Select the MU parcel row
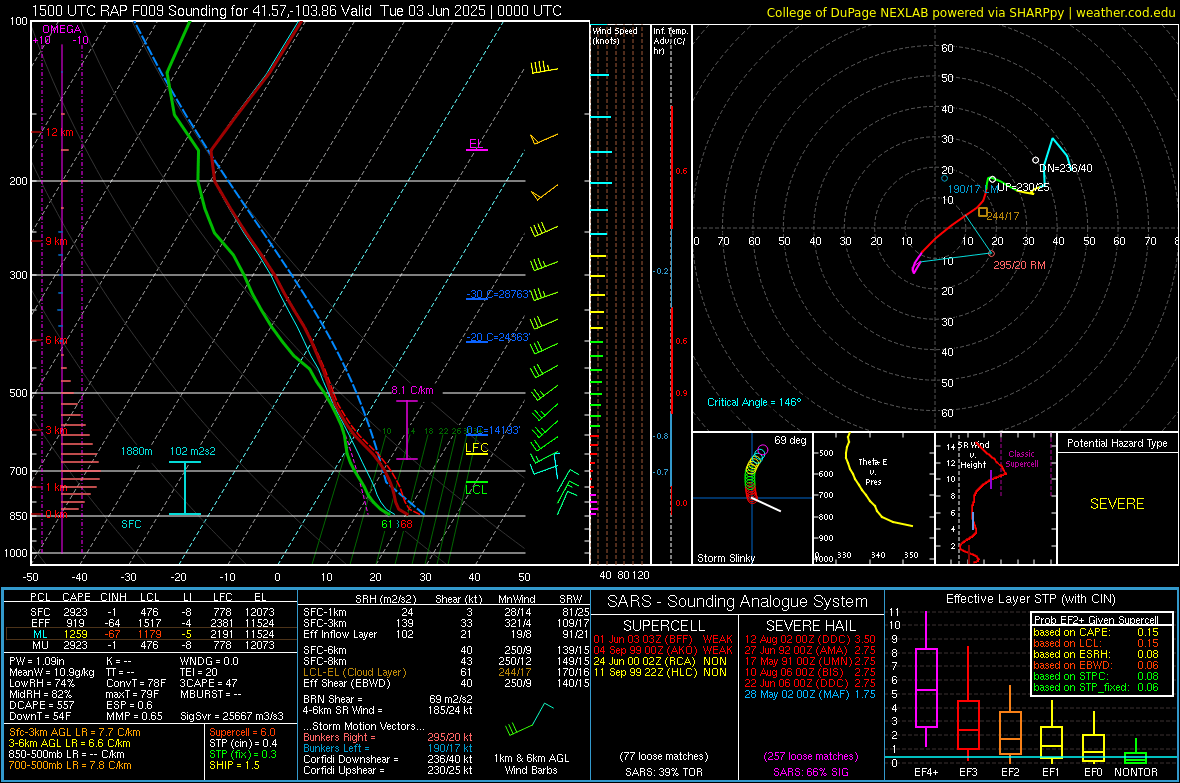 coord(151,644)
